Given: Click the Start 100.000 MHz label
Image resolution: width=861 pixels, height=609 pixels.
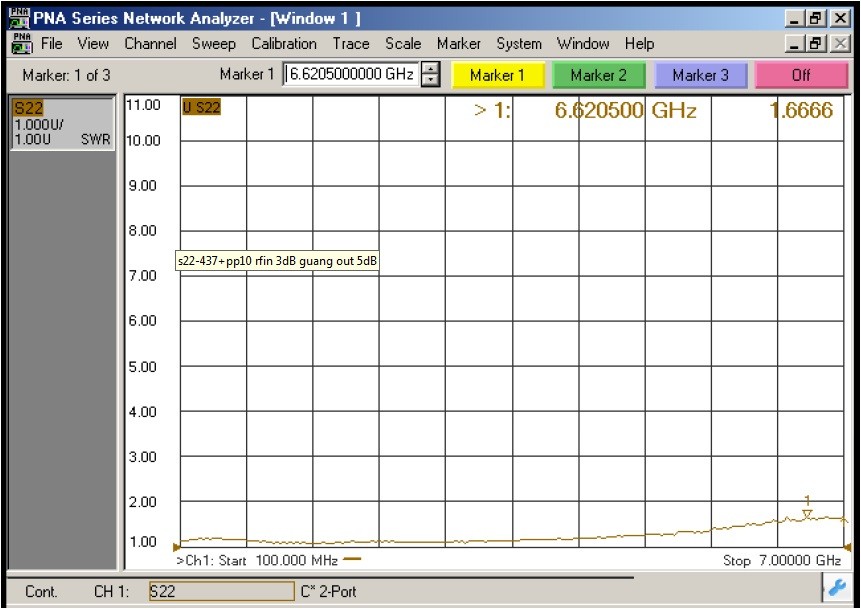Looking at the screenshot, I should (278, 561).
